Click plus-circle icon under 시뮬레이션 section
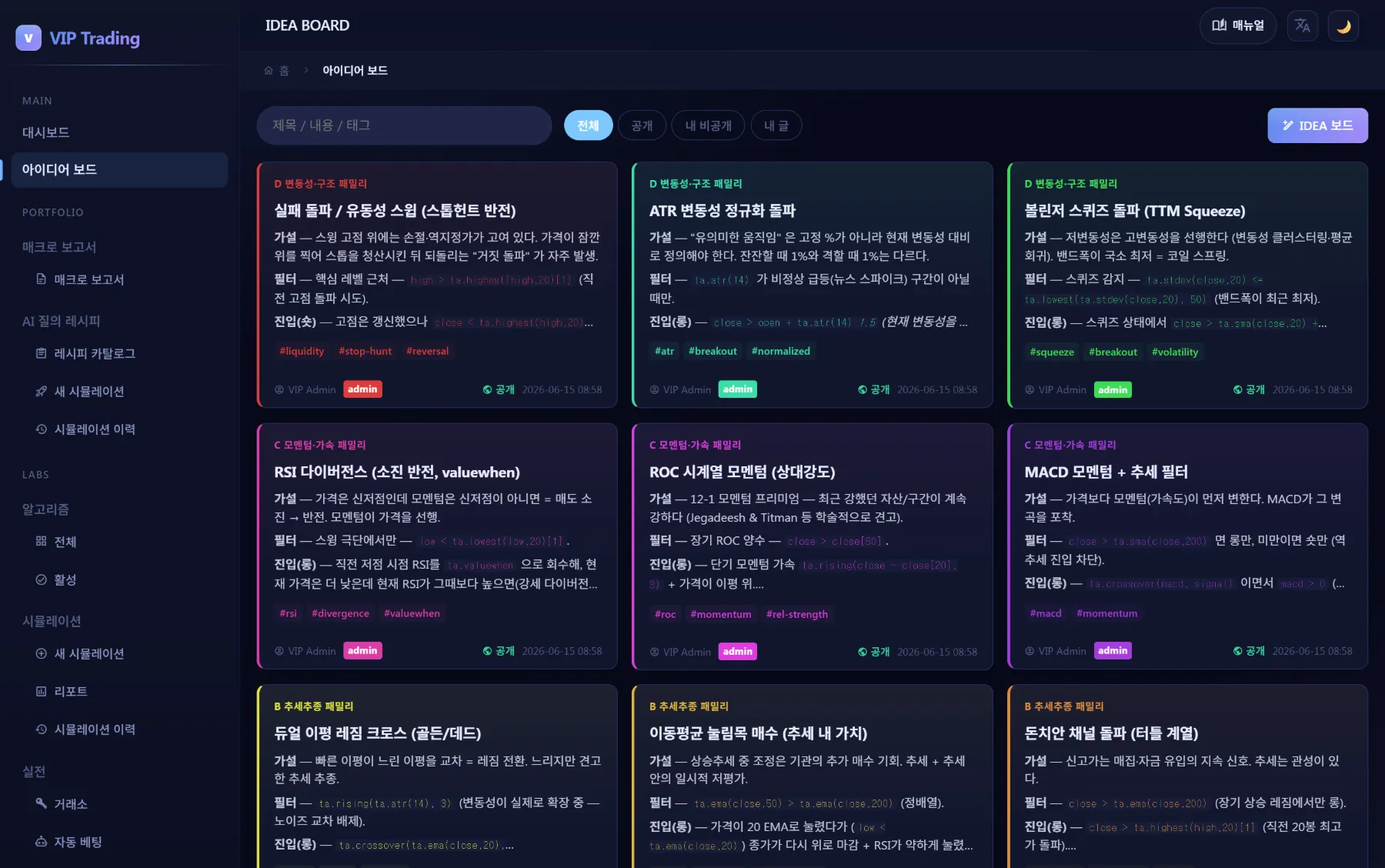1385x868 pixels. (x=42, y=654)
